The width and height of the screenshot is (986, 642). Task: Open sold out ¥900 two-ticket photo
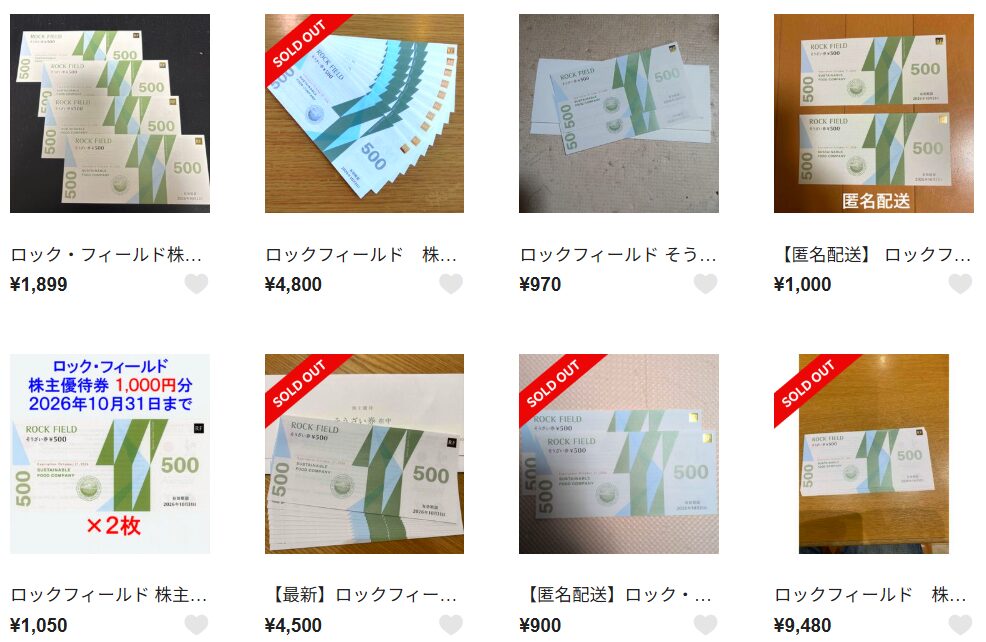[x=619, y=453]
